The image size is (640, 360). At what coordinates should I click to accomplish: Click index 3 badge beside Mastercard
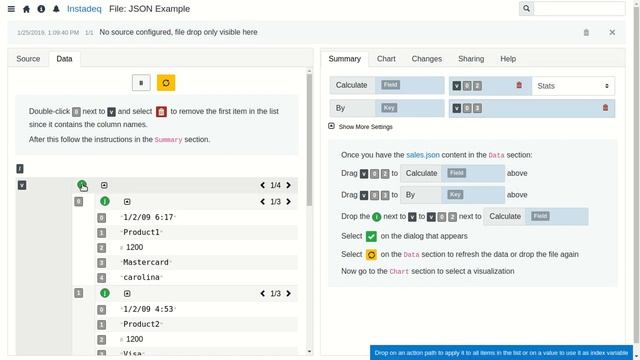point(102,263)
